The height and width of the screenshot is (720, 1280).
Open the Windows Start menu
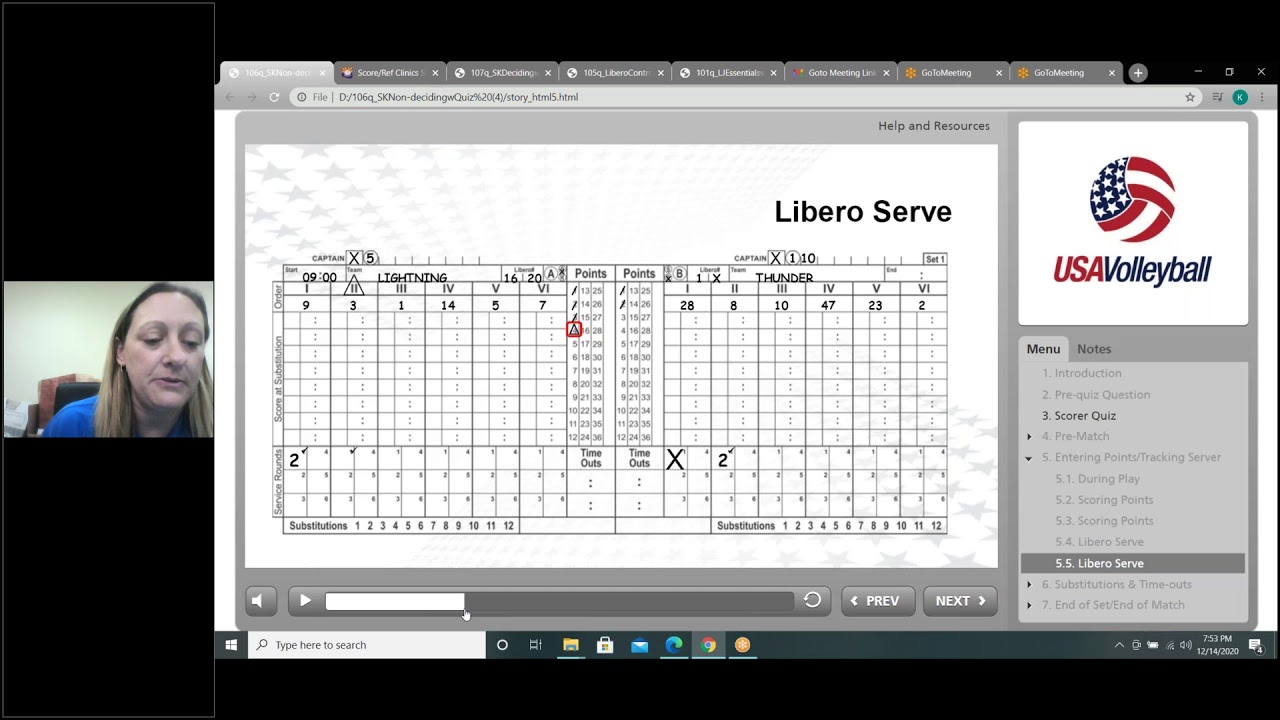click(231, 645)
